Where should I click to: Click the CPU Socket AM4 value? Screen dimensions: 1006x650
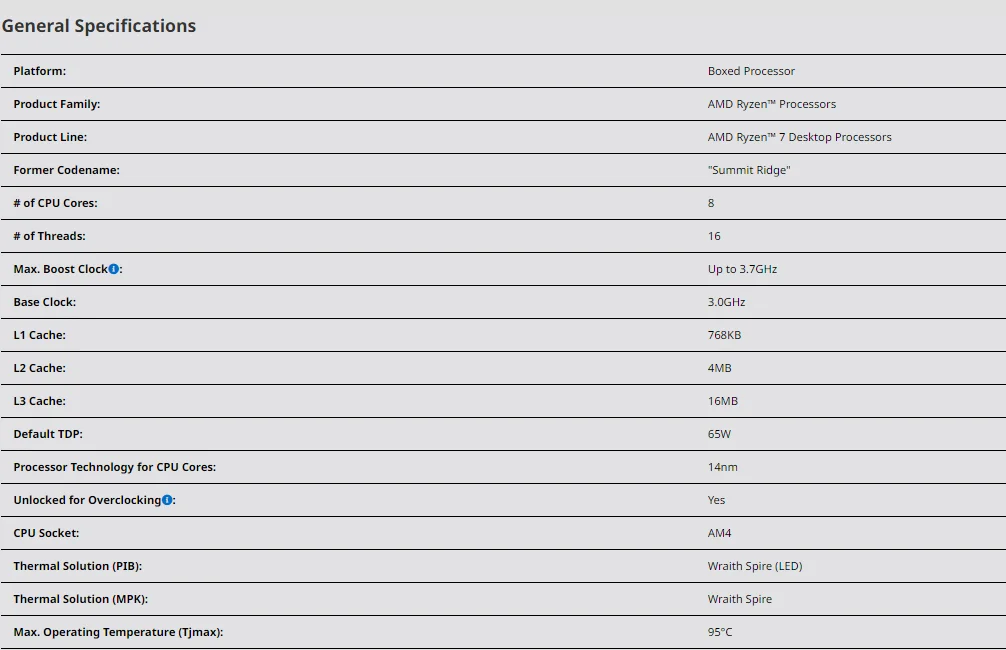point(719,533)
